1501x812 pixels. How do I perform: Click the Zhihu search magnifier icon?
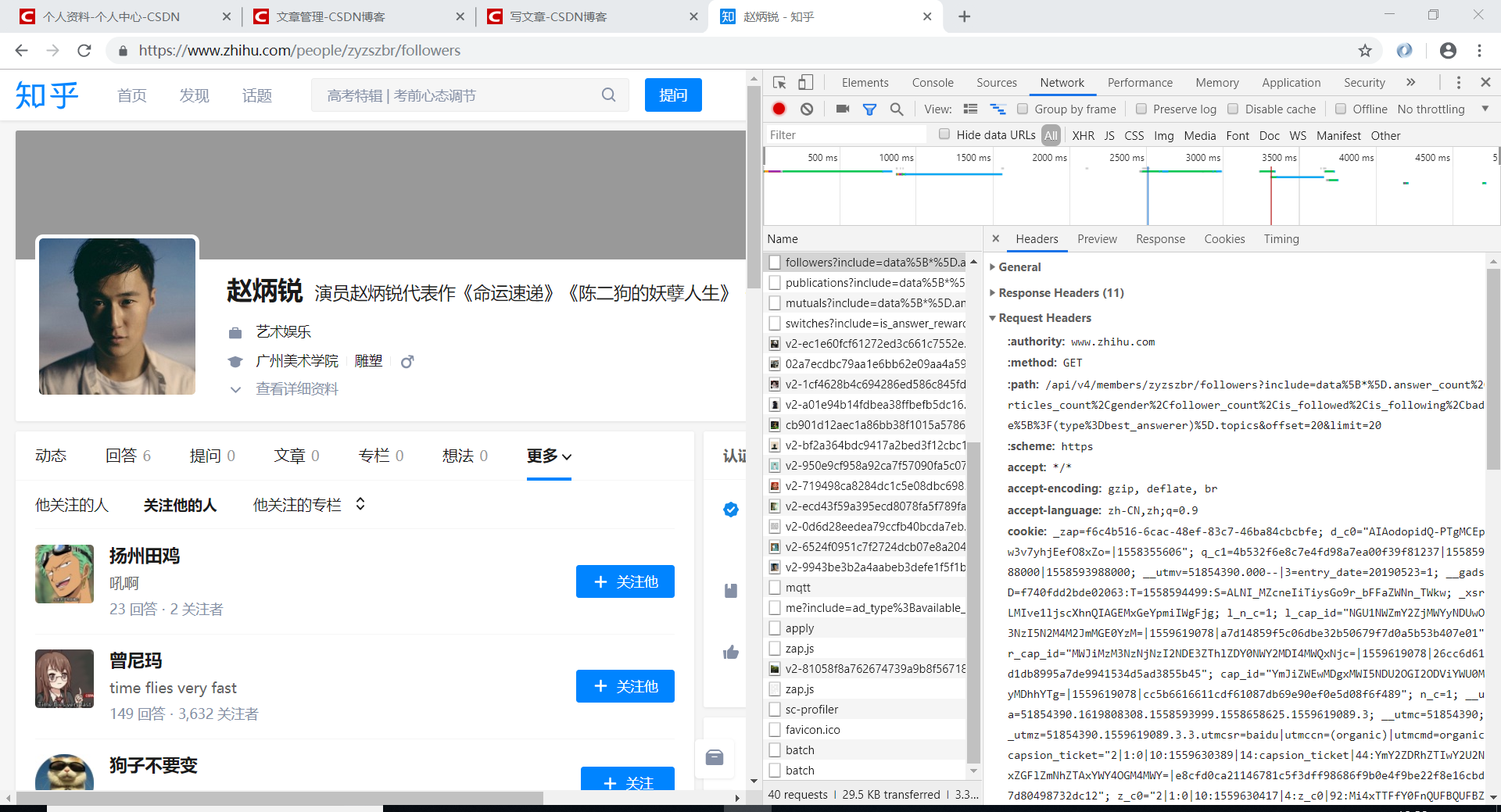(x=609, y=95)
